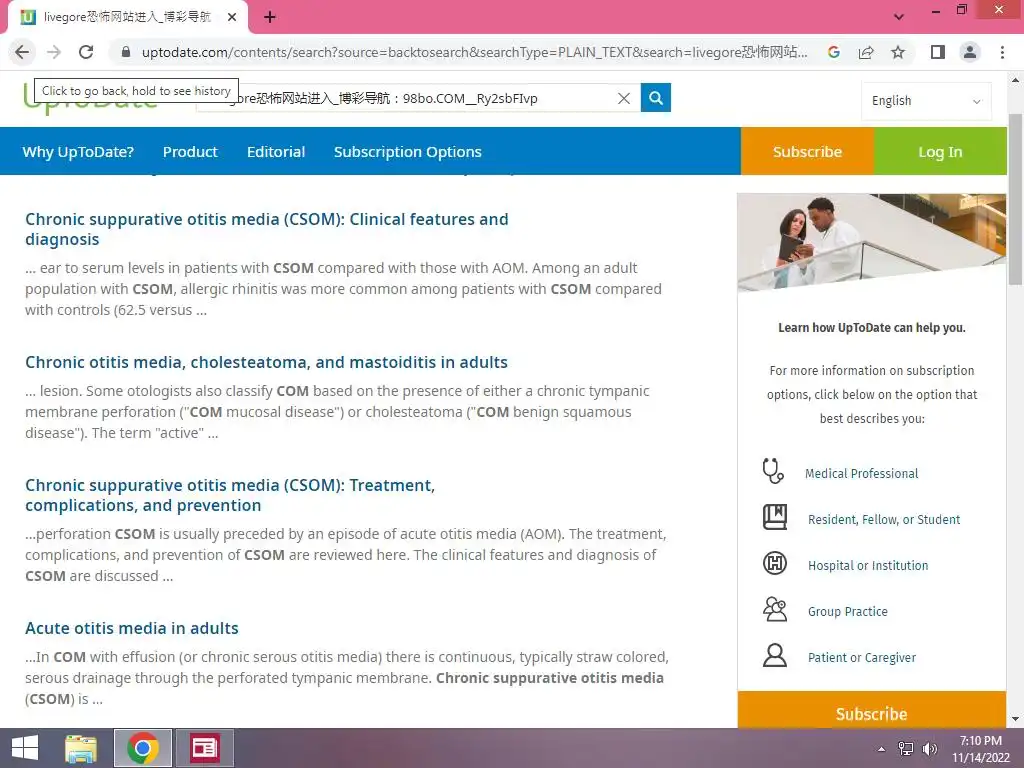Bookmark this page with star icon
This screenshot has height=768, width=1024.
(898, 52)
